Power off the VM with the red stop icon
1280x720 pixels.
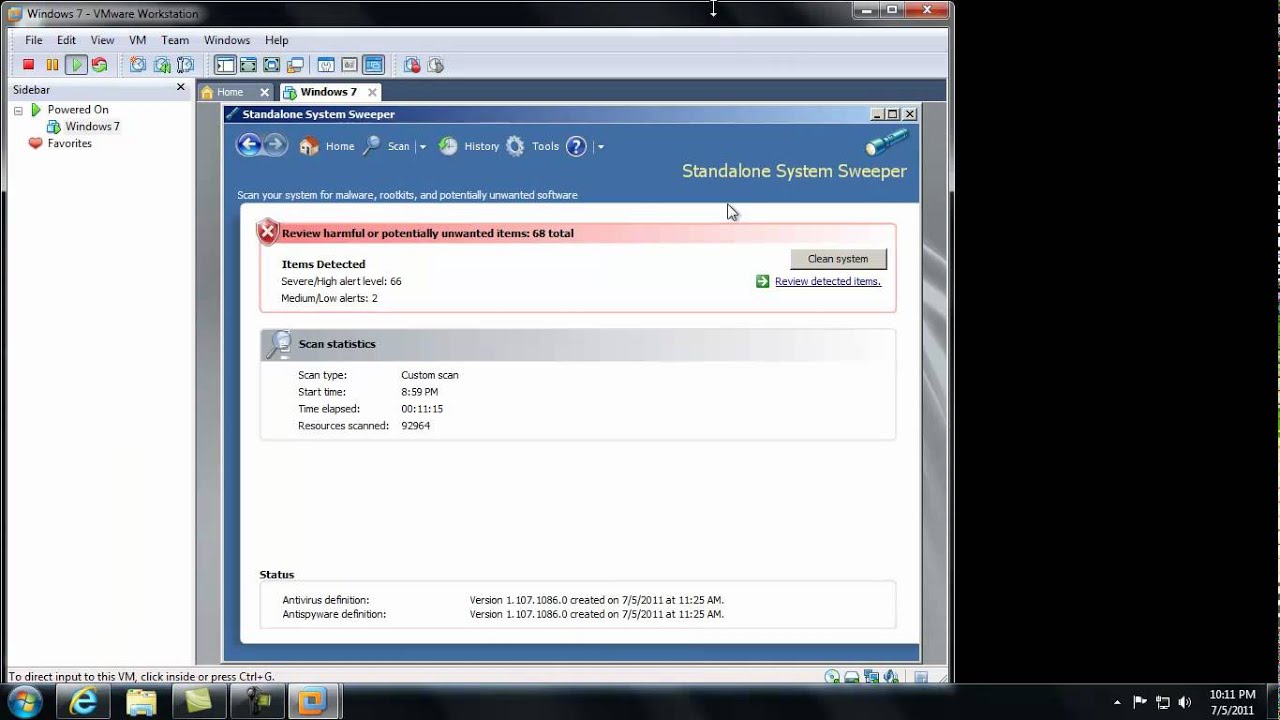coord(29,65)
